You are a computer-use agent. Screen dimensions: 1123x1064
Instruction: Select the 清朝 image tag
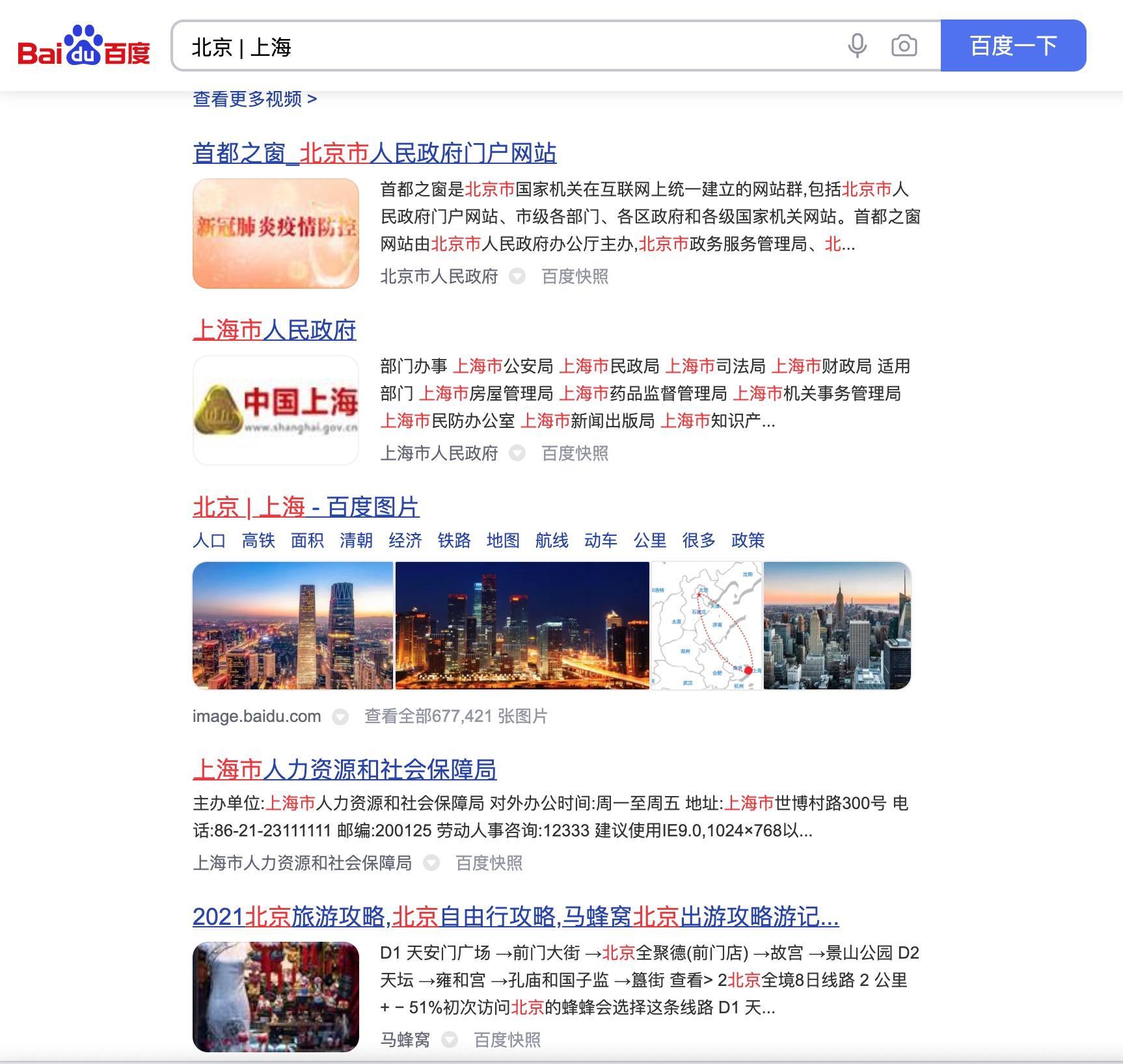pos(356,540)
